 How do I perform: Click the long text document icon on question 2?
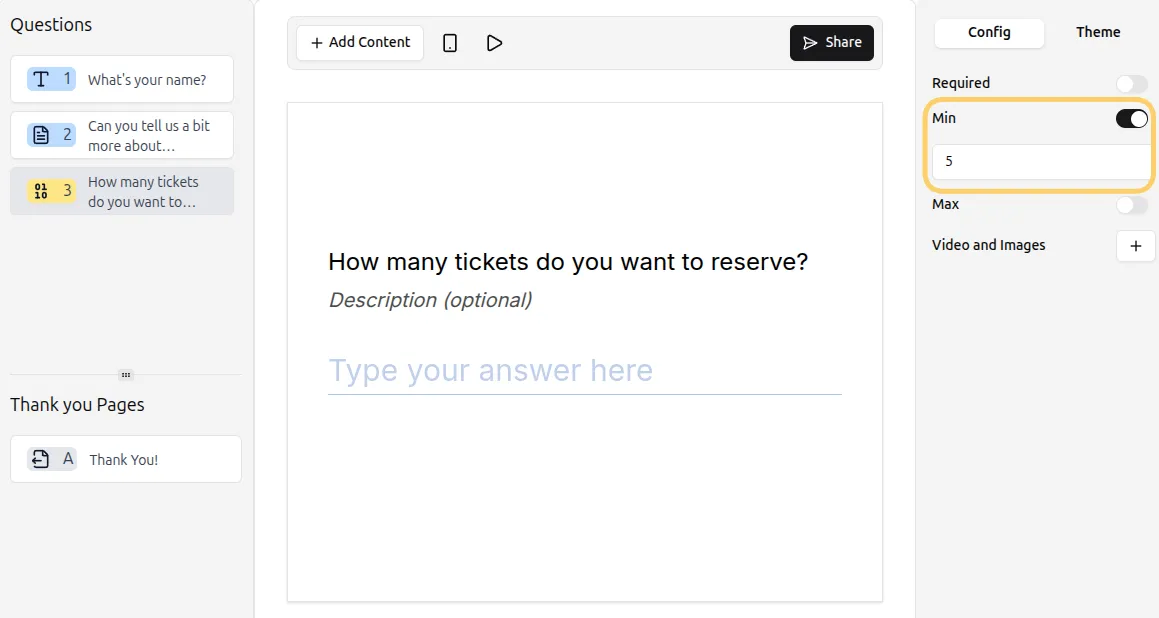coord(41,135)
